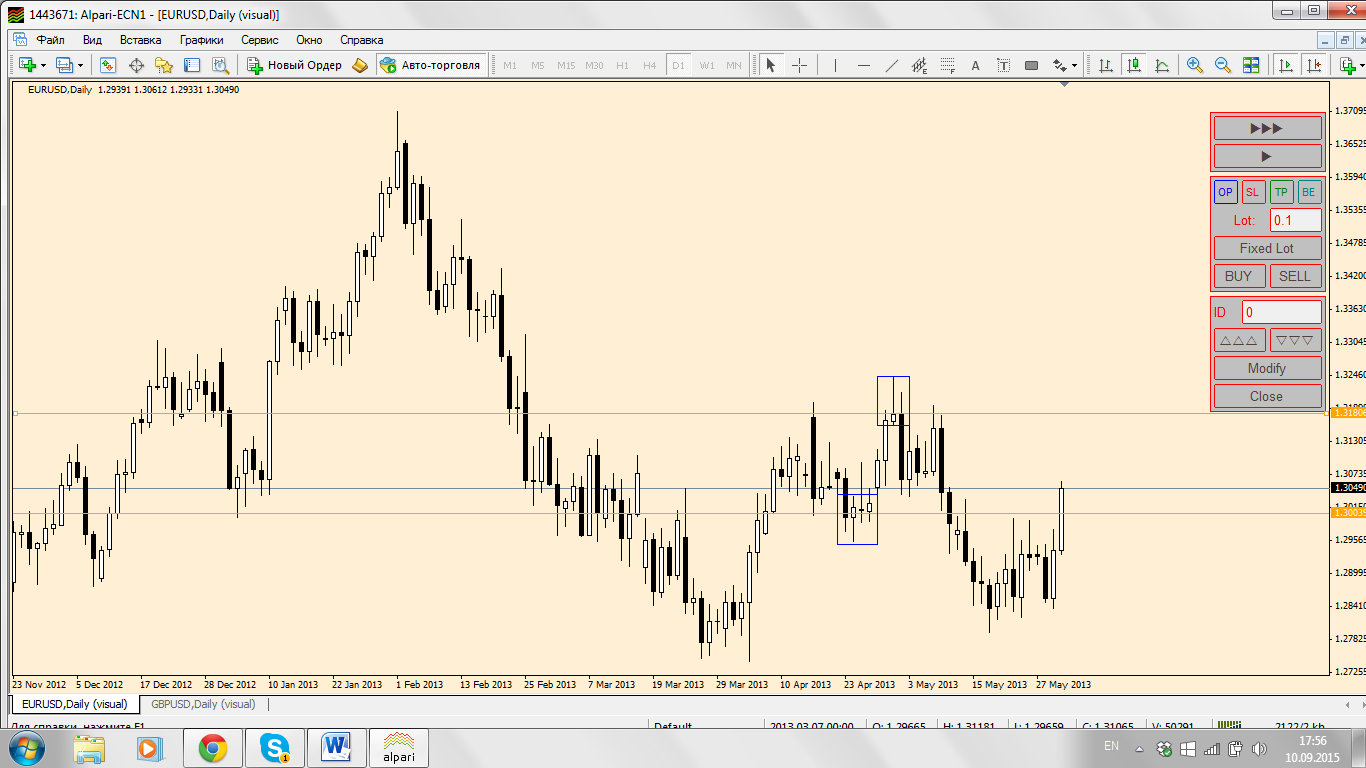
Task: Open the Вставка menu
Action: 140,40
